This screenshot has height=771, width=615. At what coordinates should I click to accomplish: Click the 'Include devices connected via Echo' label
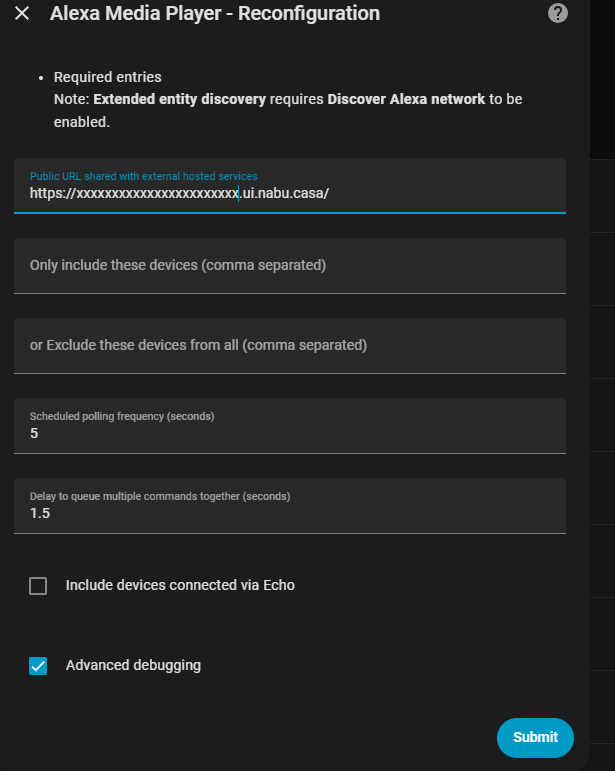[x=180, y=585]
